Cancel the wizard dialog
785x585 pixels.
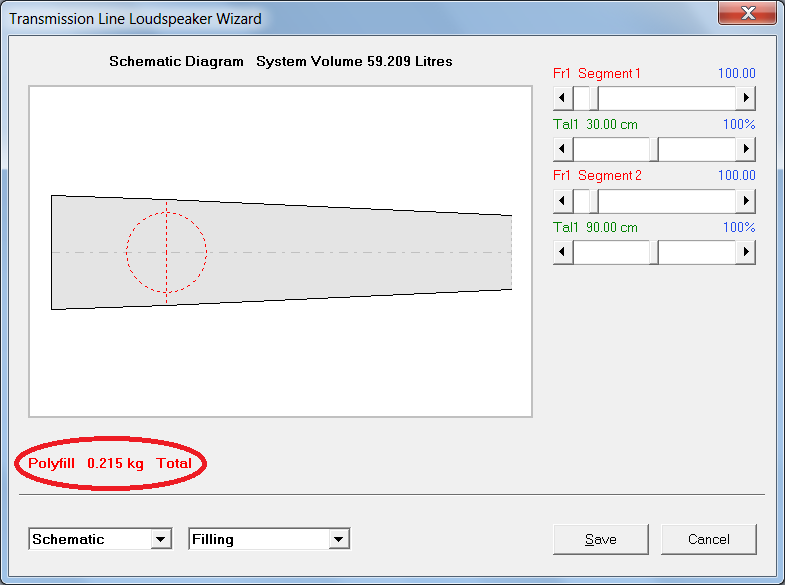point(708,539)
